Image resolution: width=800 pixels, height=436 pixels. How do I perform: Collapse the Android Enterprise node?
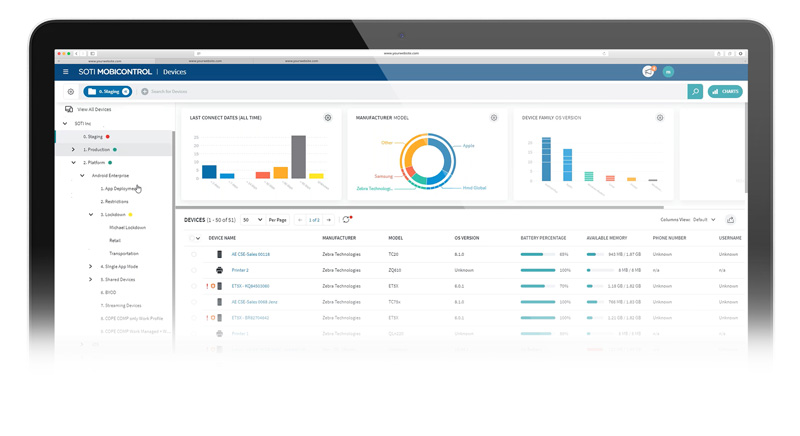click(x=82, y=175)
